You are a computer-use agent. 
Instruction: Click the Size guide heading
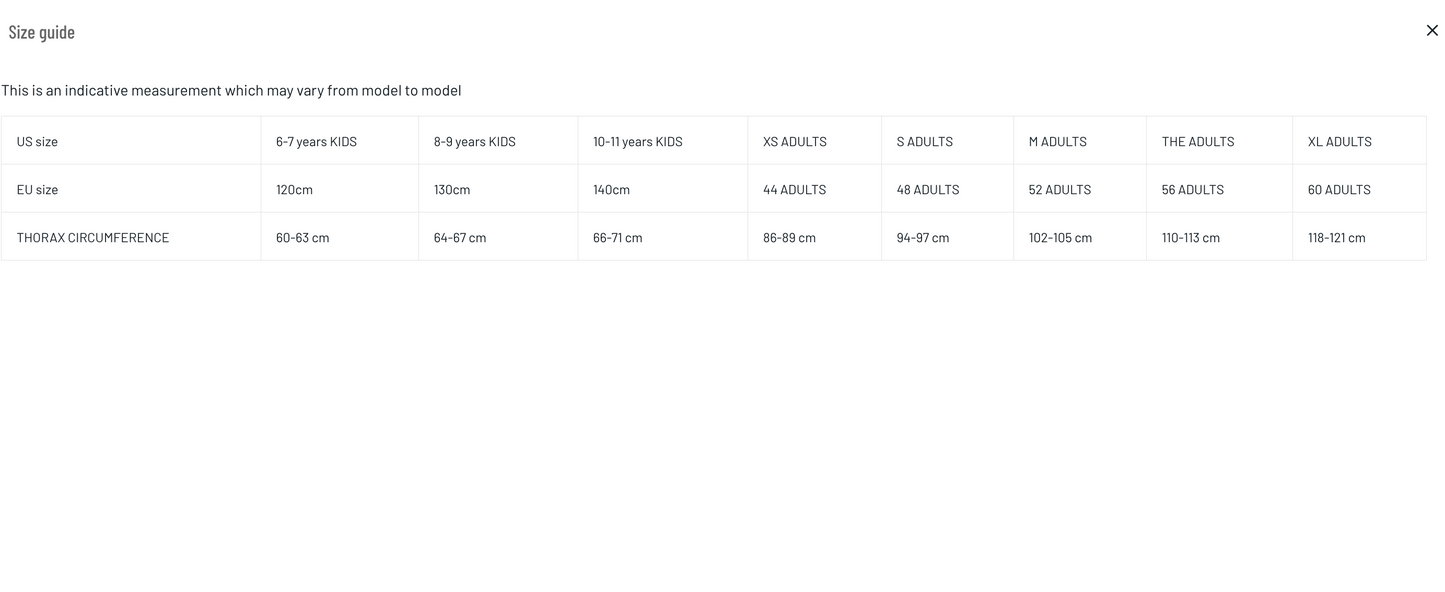point(42,32)
